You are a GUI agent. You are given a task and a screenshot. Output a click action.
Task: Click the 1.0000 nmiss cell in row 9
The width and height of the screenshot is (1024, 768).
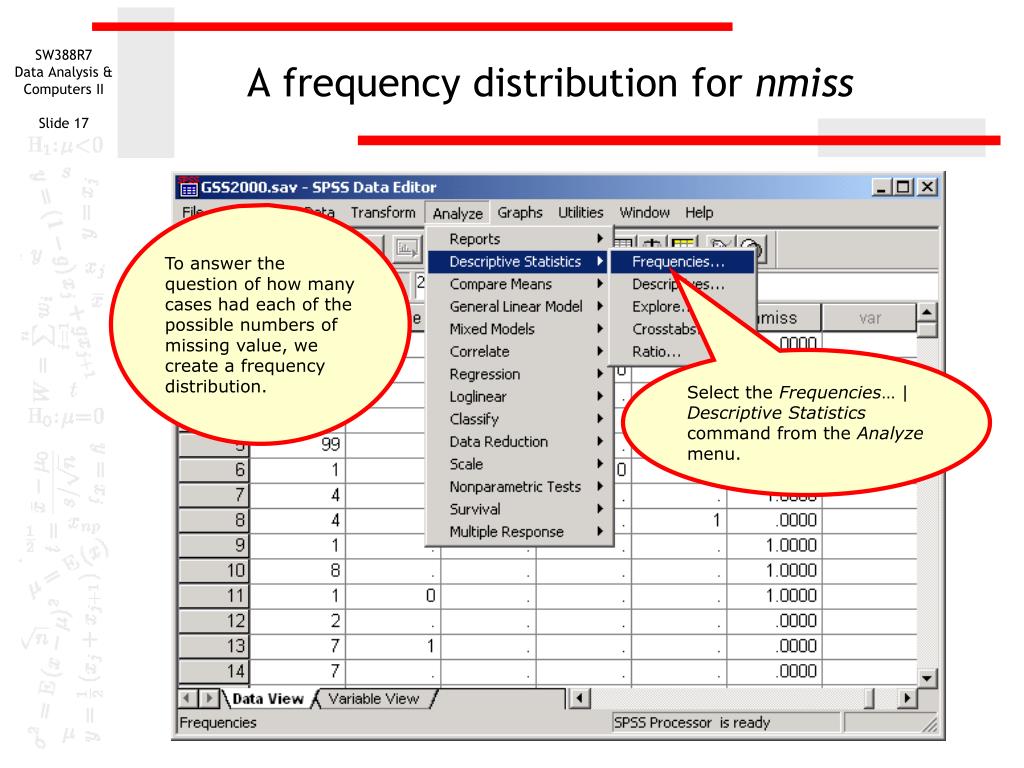pos(774,545)
